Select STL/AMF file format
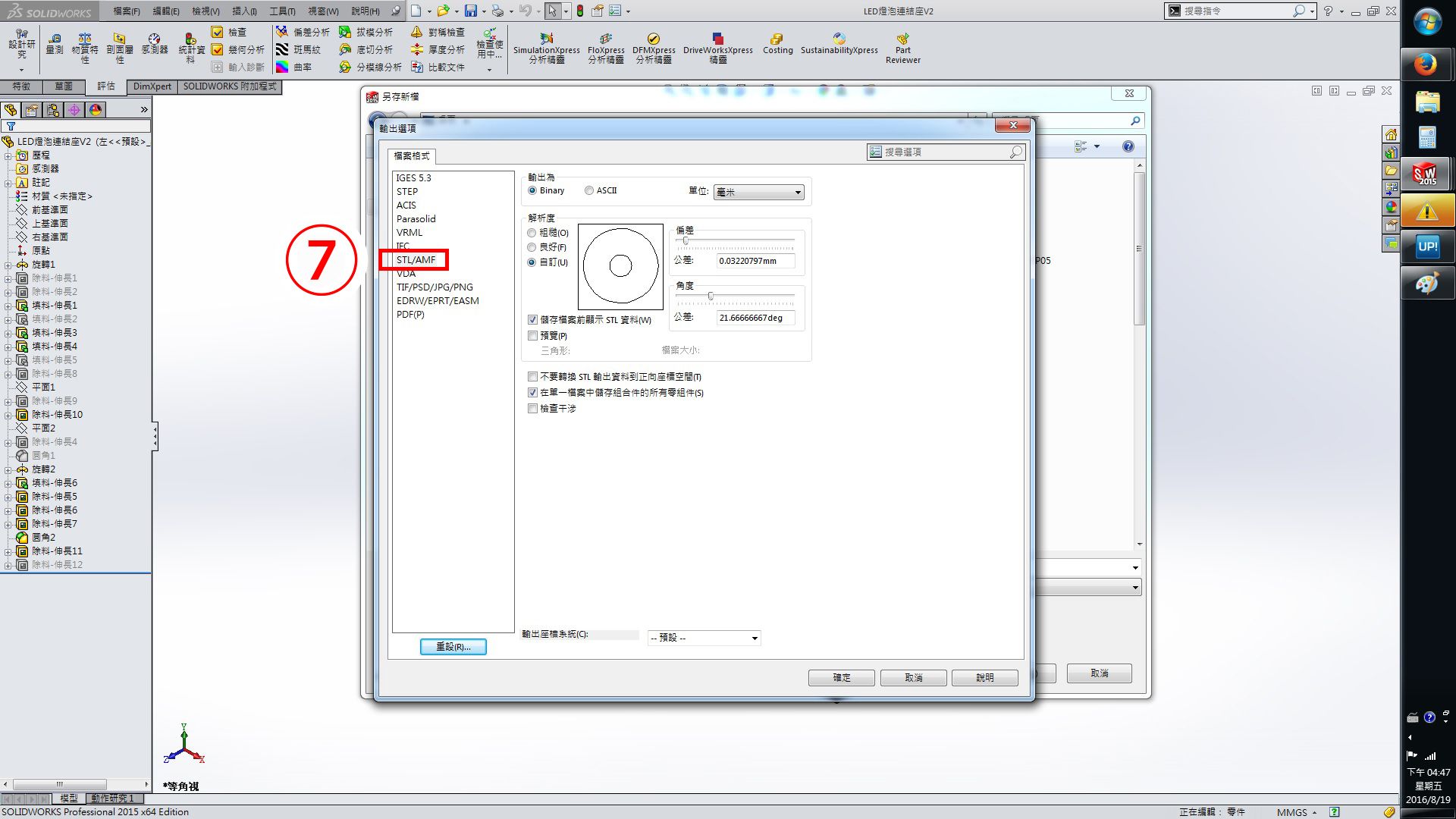 coord(416,259)
